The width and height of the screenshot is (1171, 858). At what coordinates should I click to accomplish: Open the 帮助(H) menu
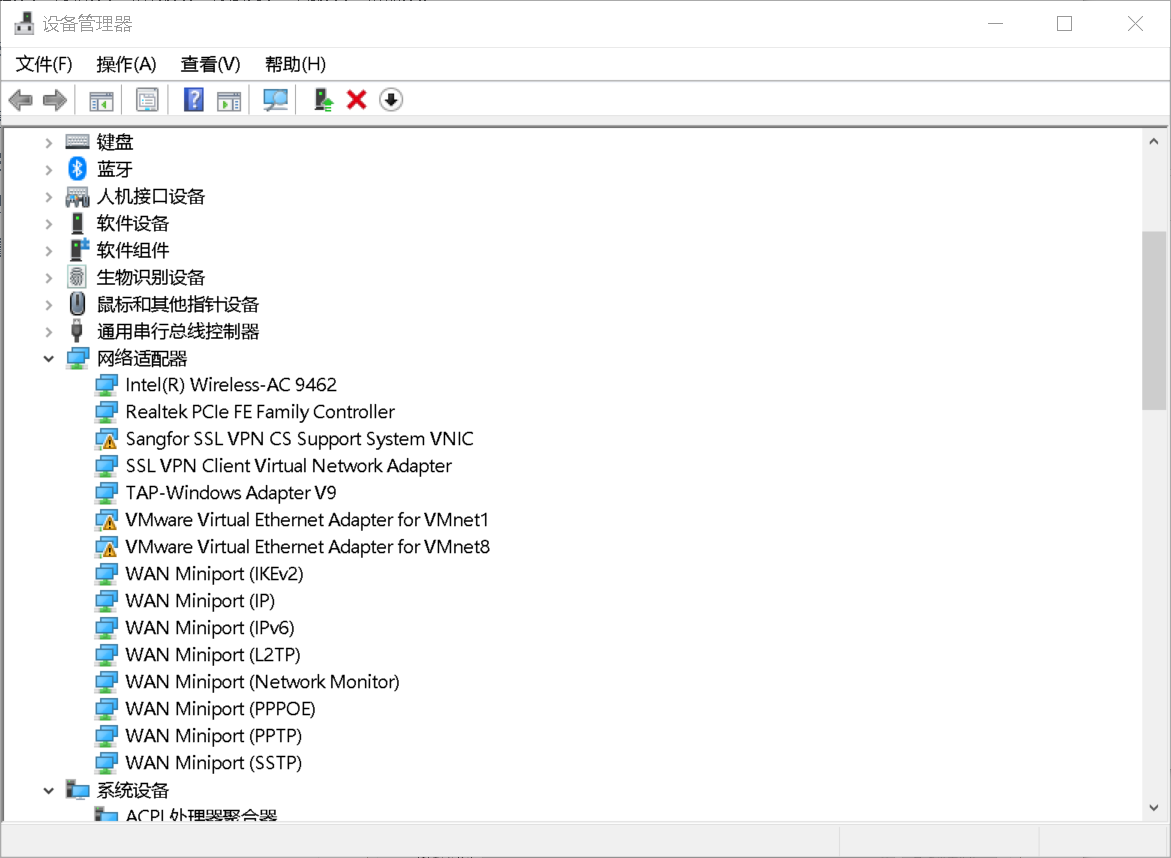295,64
